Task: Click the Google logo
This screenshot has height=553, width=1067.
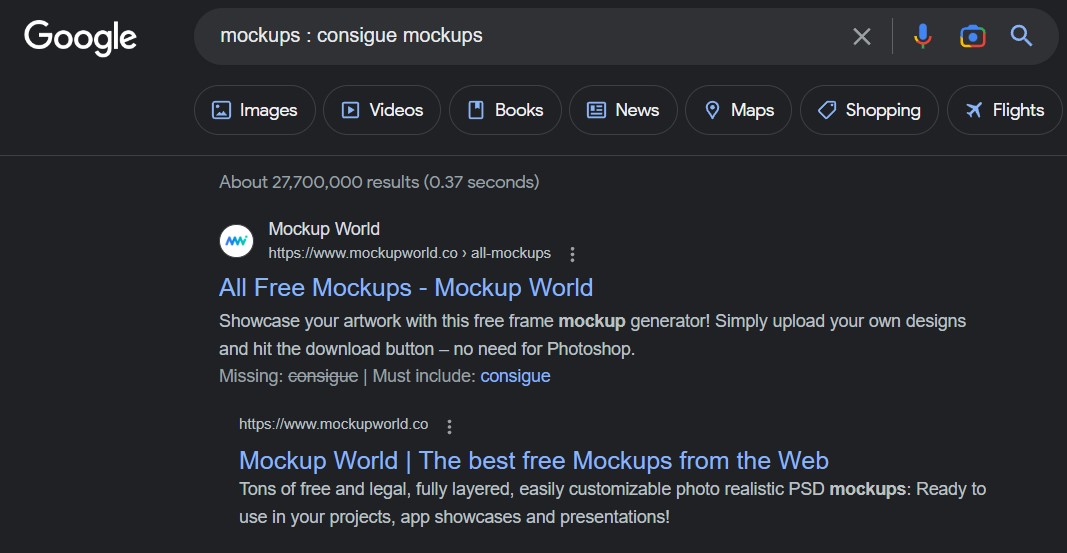Action: pyautogui.click(x=80, y=37)
